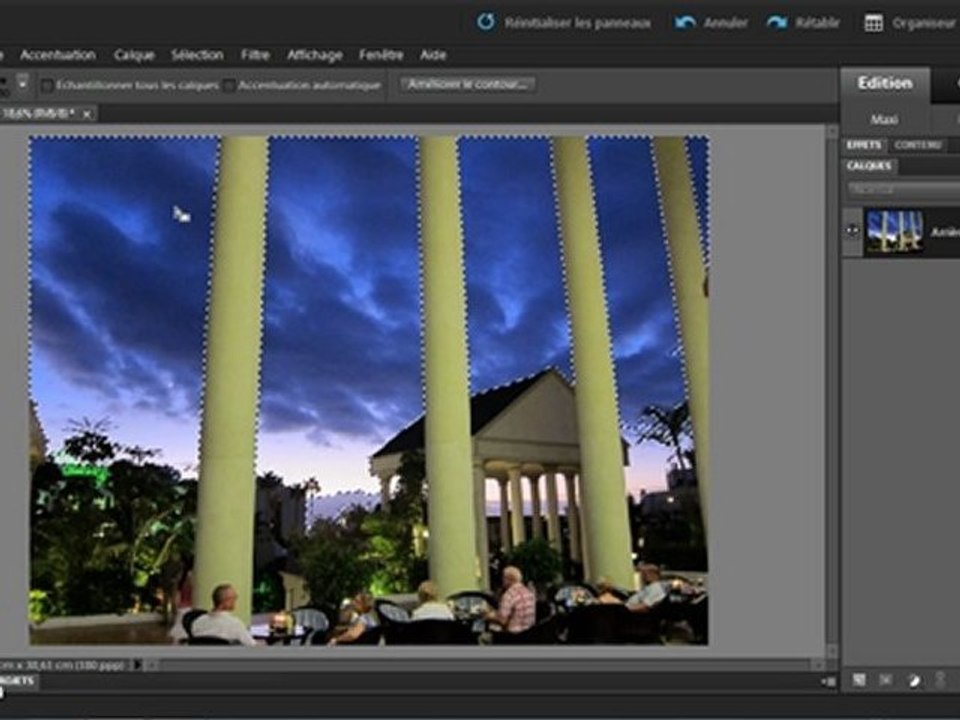Viewport: 960px width, 720px height.
Task: Open the Filtre menu
Action: click(x=255, y=55)
